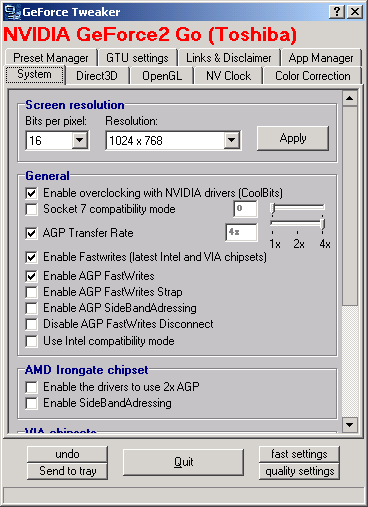Click the 4x label under AGP slider
The height and width of the screenshot is (507, 368).
click(x=325, y=244)
